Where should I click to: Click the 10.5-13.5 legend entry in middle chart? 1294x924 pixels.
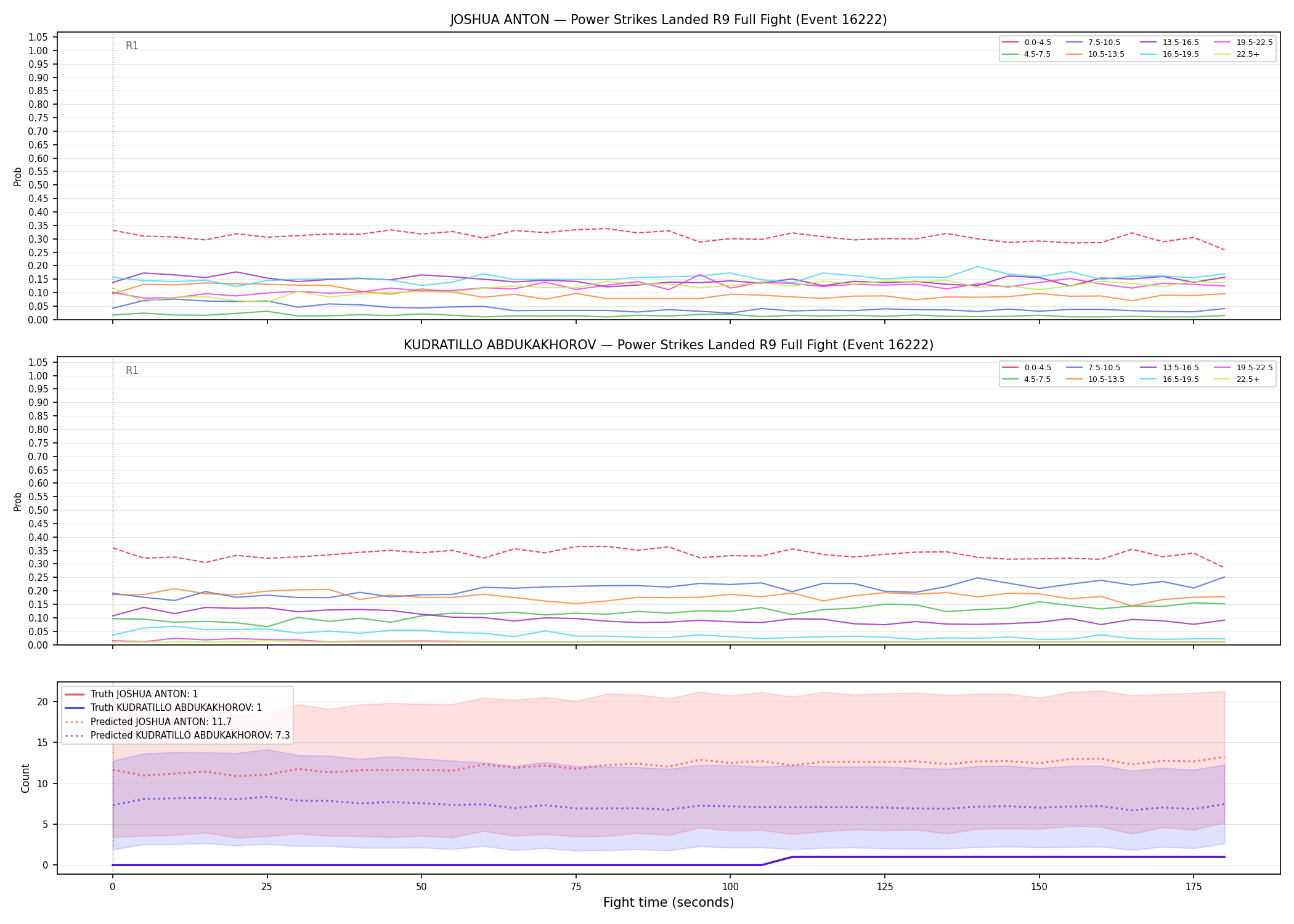(x=1096, y=379)
